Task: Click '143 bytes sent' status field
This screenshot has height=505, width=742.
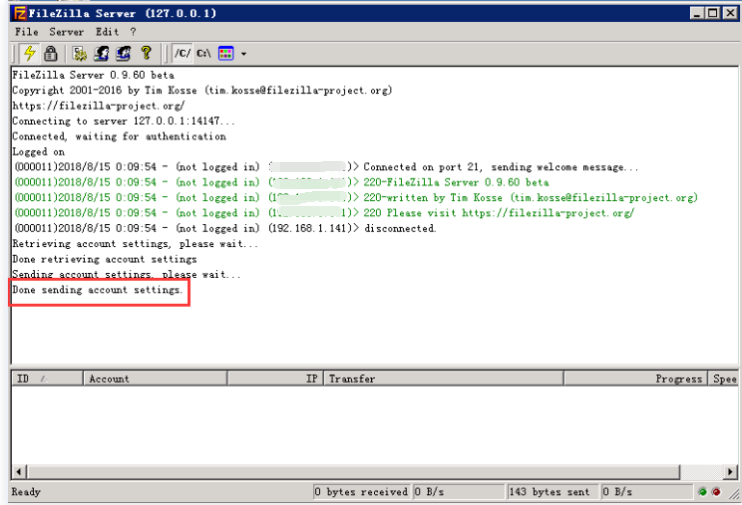Action: (x=552, y=492)
